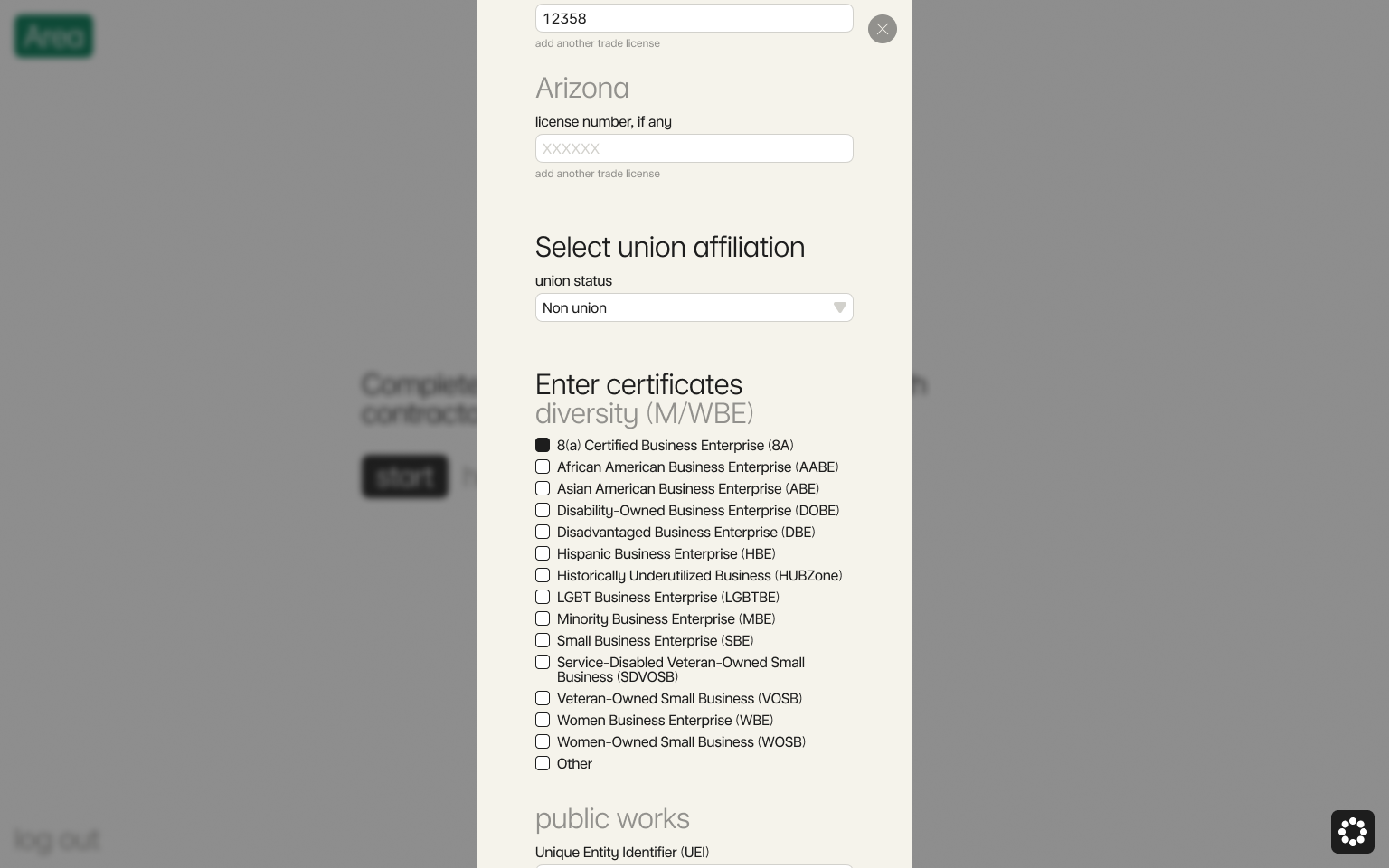Check Small Business Enterprise (SBE)
Viewport: 1389px width, 868px height.
coord(543,640)
